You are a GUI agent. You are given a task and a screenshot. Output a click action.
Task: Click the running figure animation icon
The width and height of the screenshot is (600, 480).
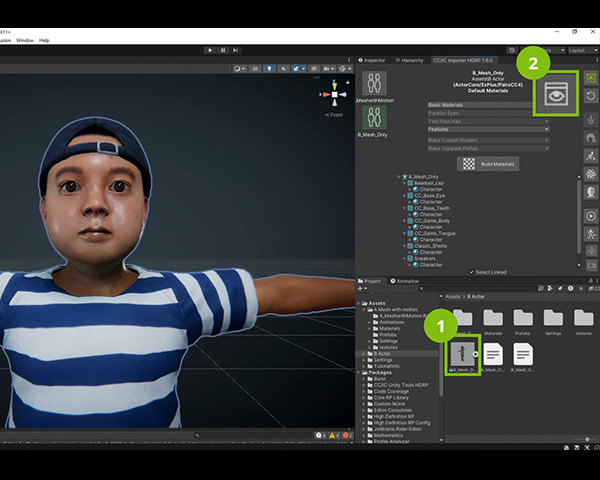(592, 155)
